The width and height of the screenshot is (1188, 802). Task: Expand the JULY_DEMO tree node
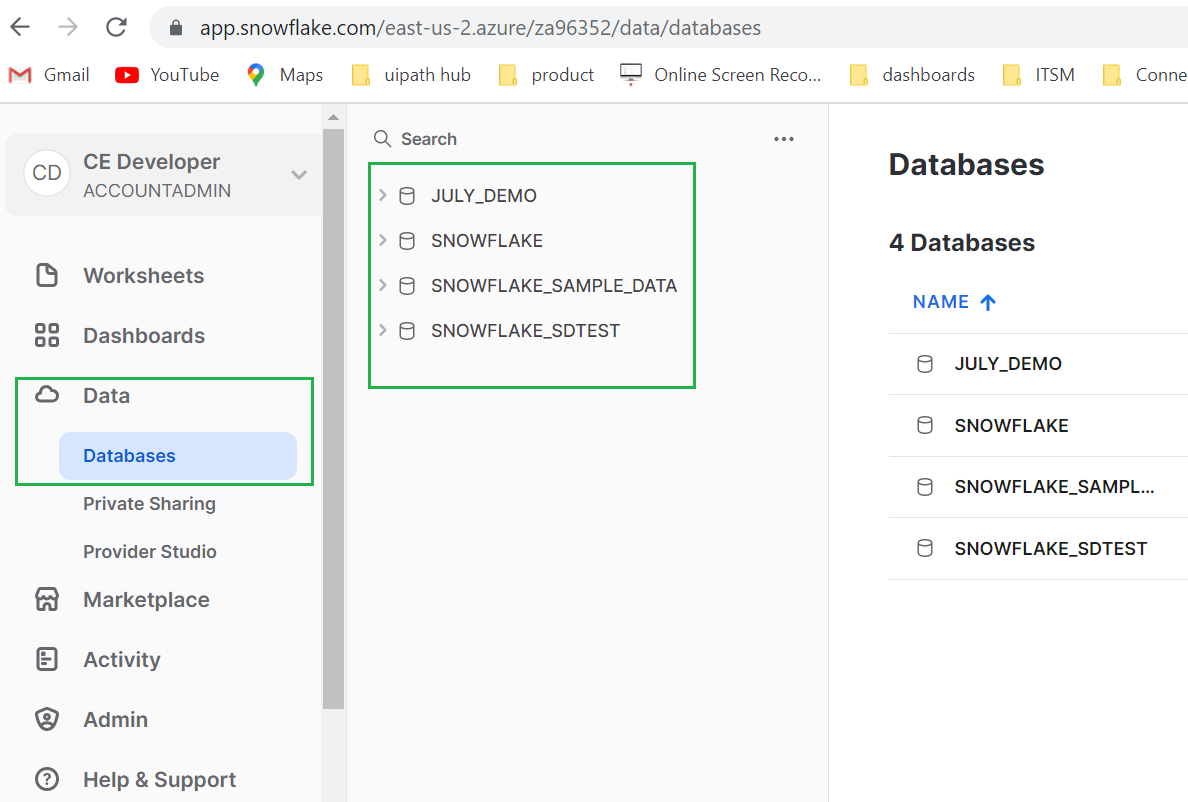coord(383,195)
